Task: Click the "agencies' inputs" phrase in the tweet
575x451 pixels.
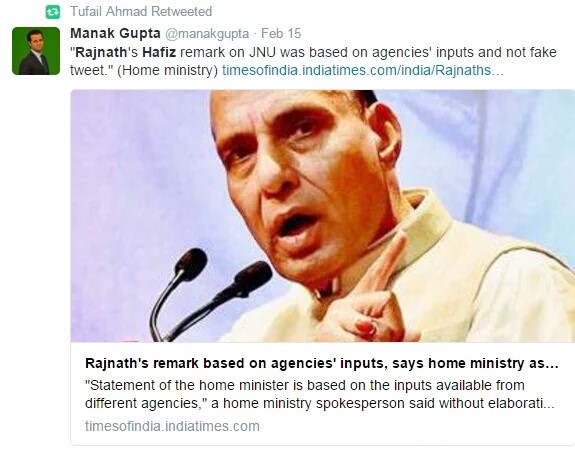Action: click(424, 52)
